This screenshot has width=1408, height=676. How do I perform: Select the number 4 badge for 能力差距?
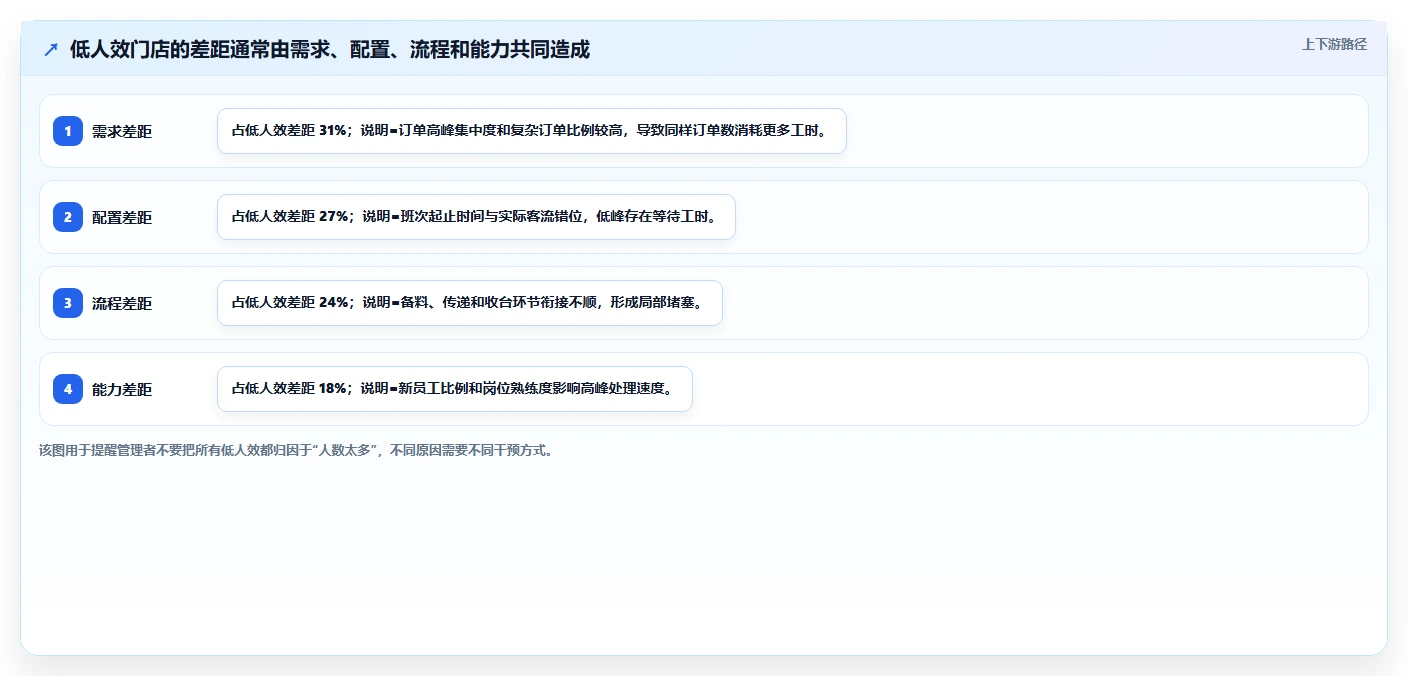coord(68,389)
